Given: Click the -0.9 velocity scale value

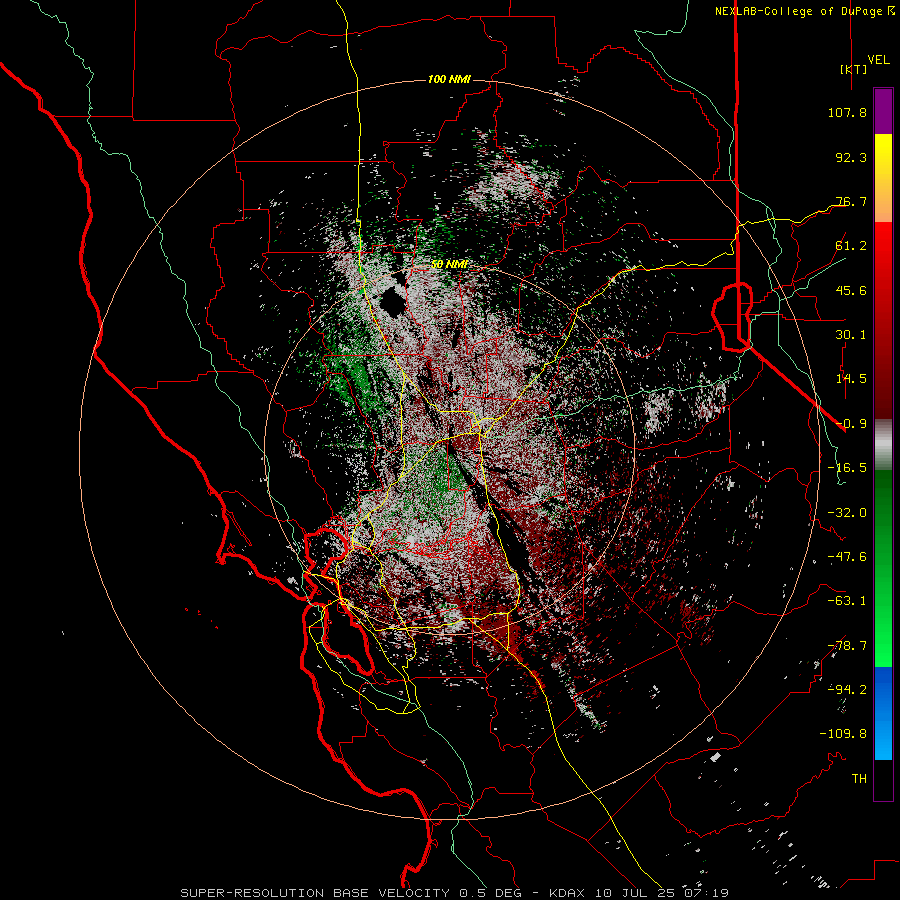Looking at the screenshot, I should 851,424.
